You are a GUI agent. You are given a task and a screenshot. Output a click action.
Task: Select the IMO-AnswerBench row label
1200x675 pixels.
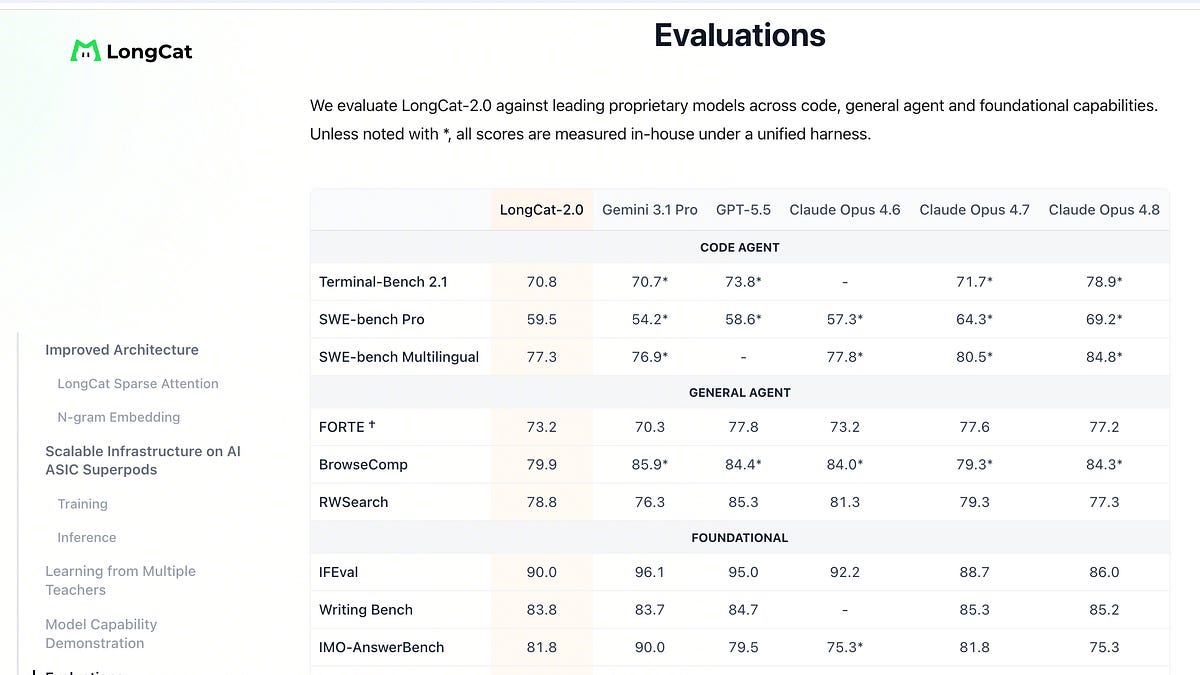381,647
